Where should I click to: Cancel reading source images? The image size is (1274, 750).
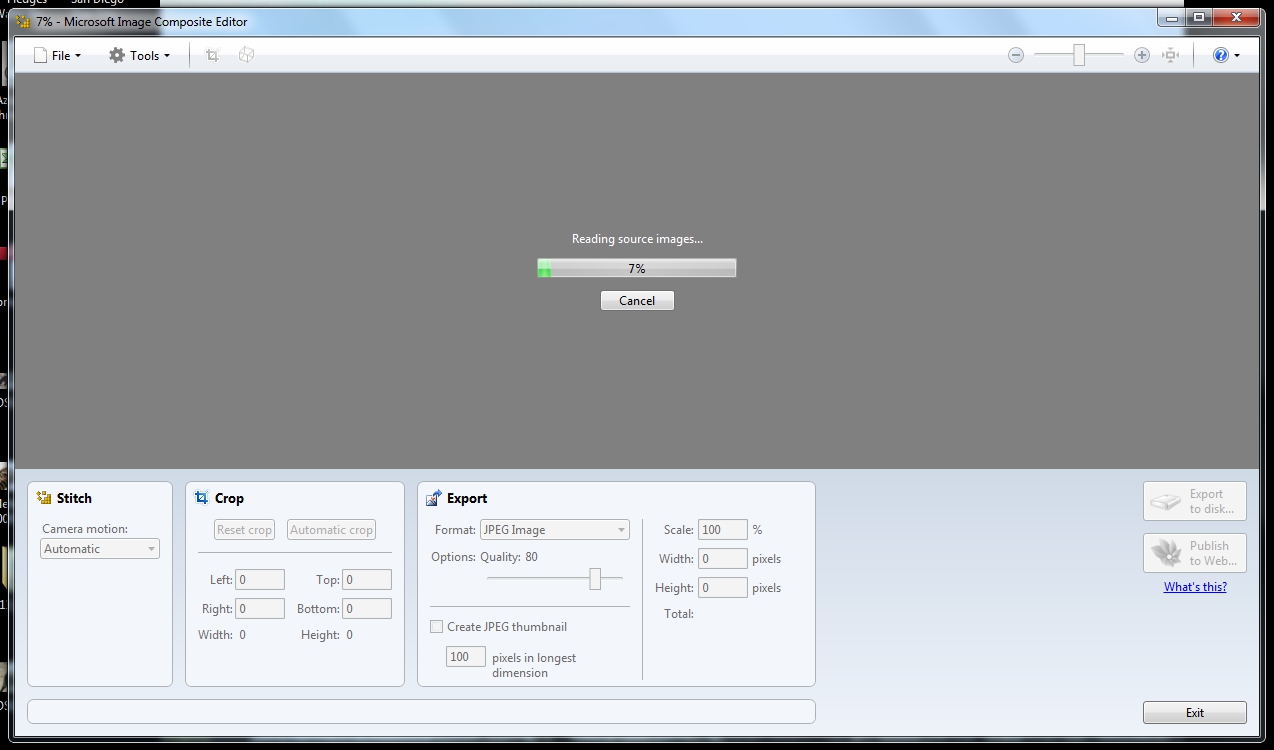click(x=637, y=301)
